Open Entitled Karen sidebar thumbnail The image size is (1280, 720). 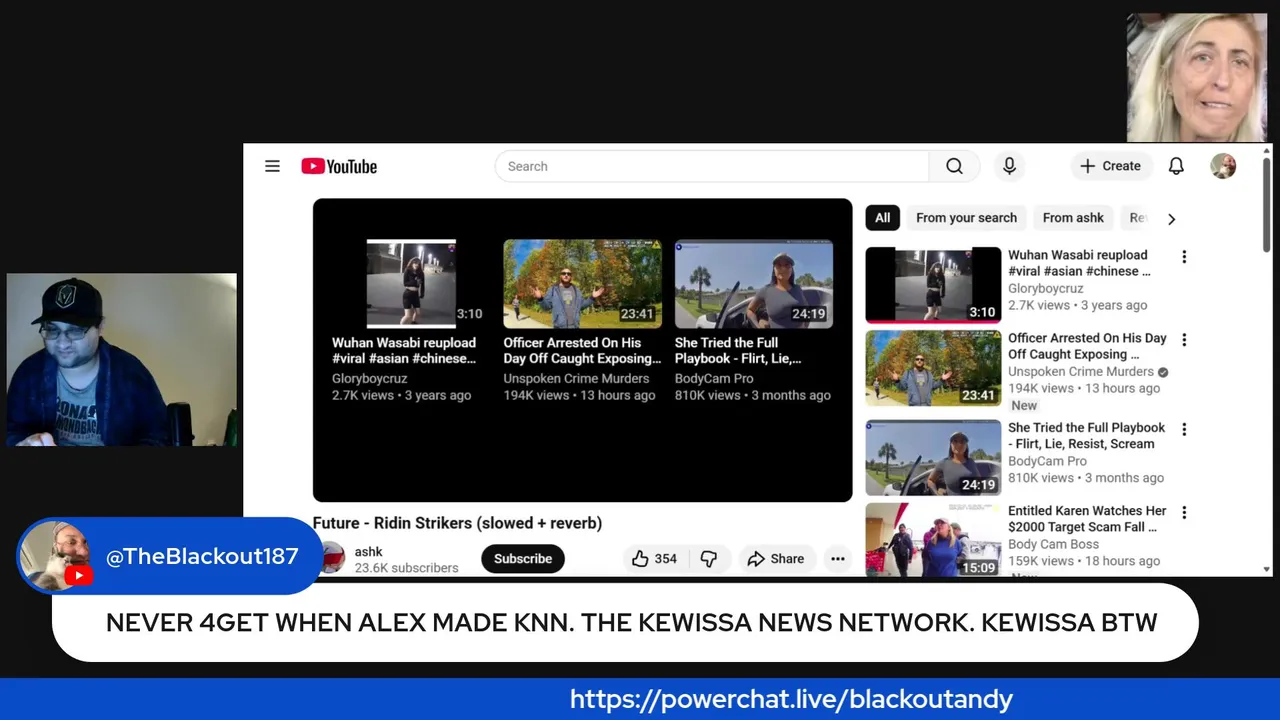(x=933, y=540)
